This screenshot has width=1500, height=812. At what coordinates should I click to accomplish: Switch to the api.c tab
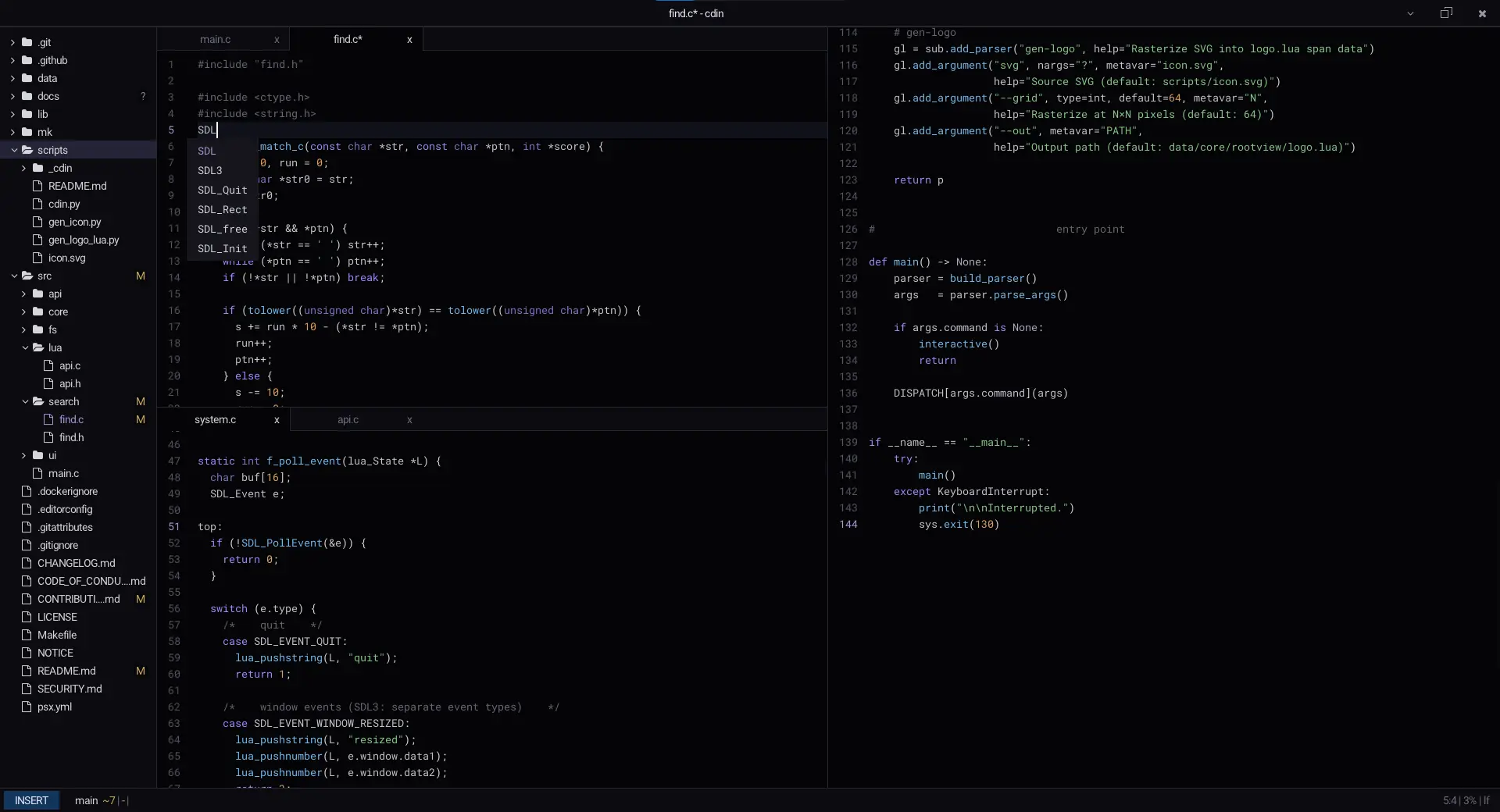tap(348, 419)
